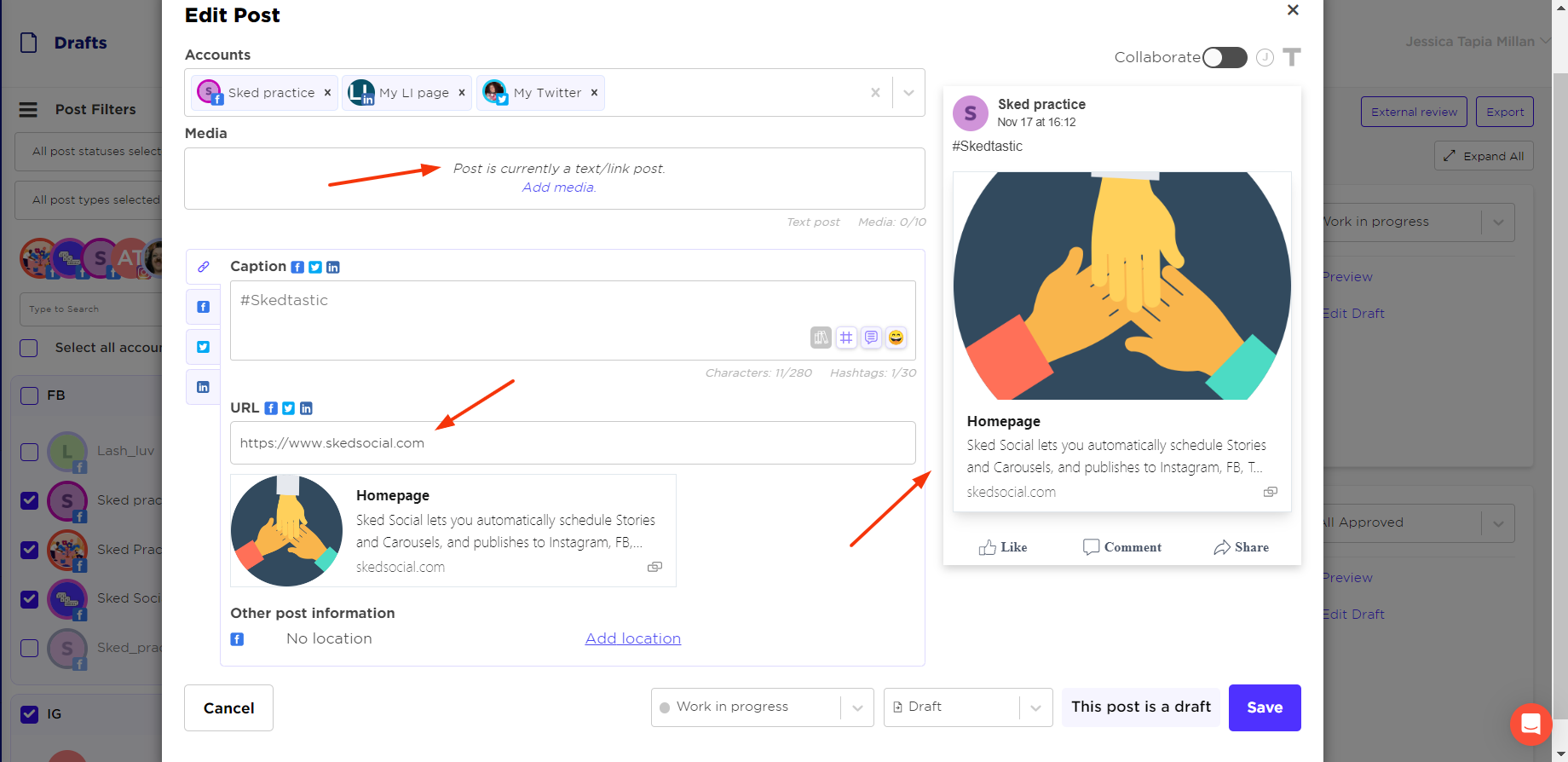Image resolution: width=1568 pixels, height=762 pixels.
Task: Click the comment icon in caption box
Action: (871, 338)
